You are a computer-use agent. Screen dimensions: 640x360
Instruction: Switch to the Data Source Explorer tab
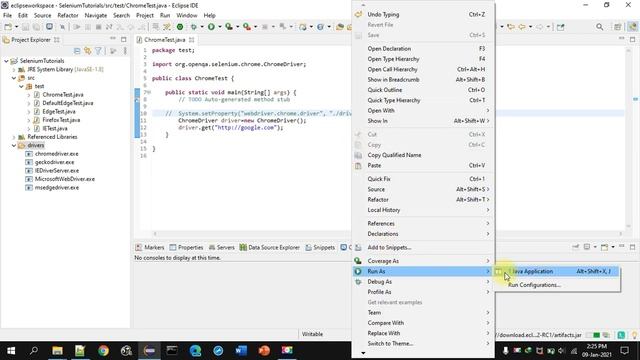click(270, 247)
